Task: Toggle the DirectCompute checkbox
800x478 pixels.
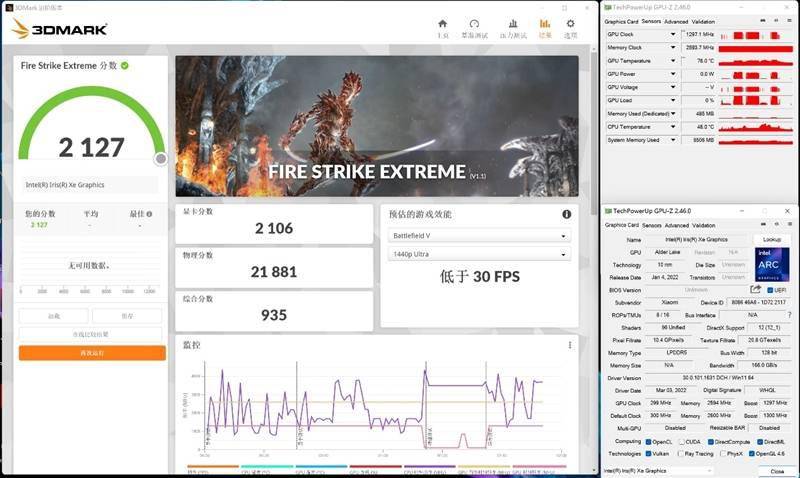Action: 711,442
